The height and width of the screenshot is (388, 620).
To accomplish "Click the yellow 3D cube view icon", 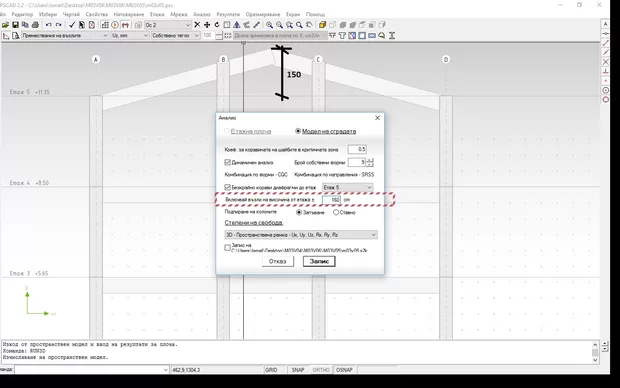I will (x=322, y=25).
